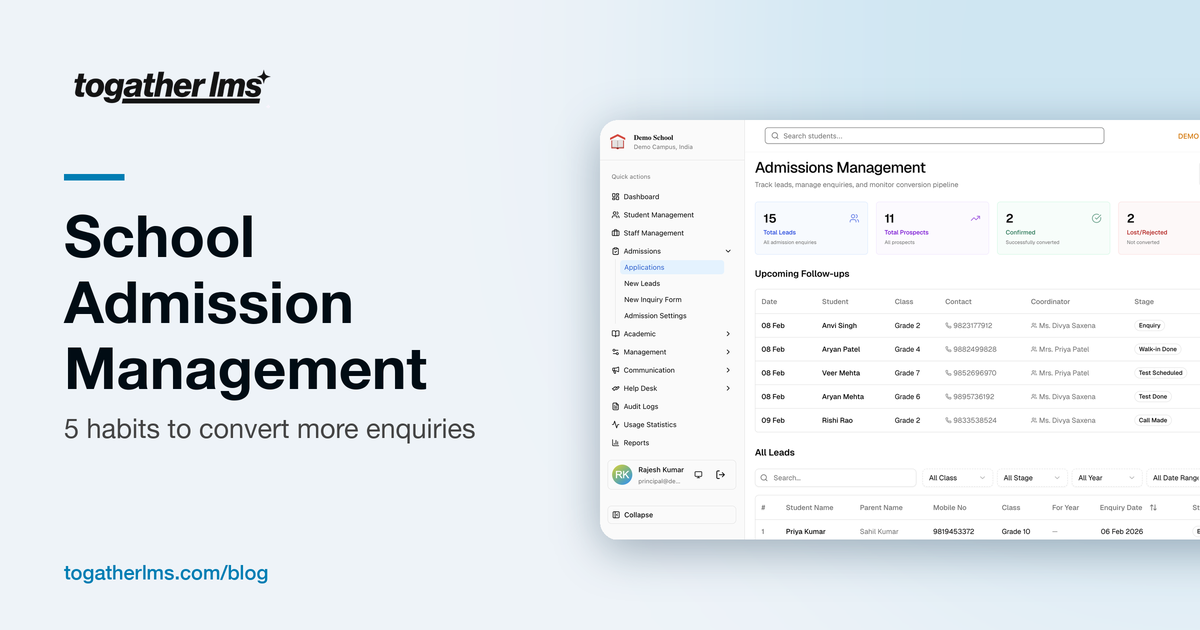The height and width of the screenshot is (630, 1200).
Task: Expand the Communication section chevron
Action: pyautogui.click(x=728, y=370)
